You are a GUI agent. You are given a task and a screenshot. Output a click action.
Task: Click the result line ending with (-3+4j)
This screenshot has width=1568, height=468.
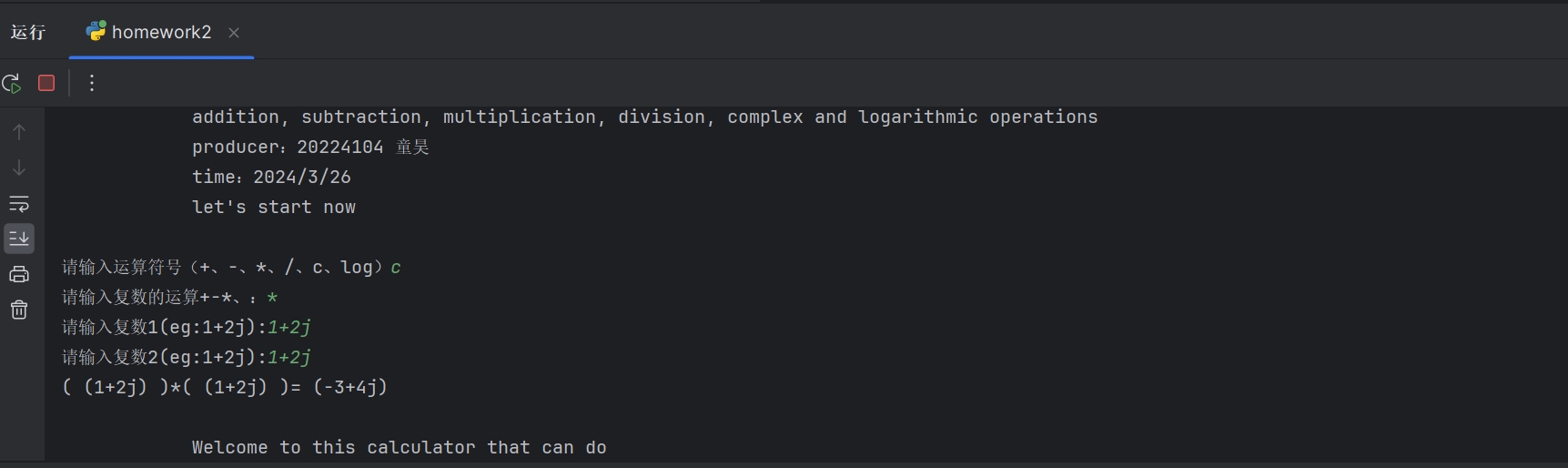[x=225, y=387]
